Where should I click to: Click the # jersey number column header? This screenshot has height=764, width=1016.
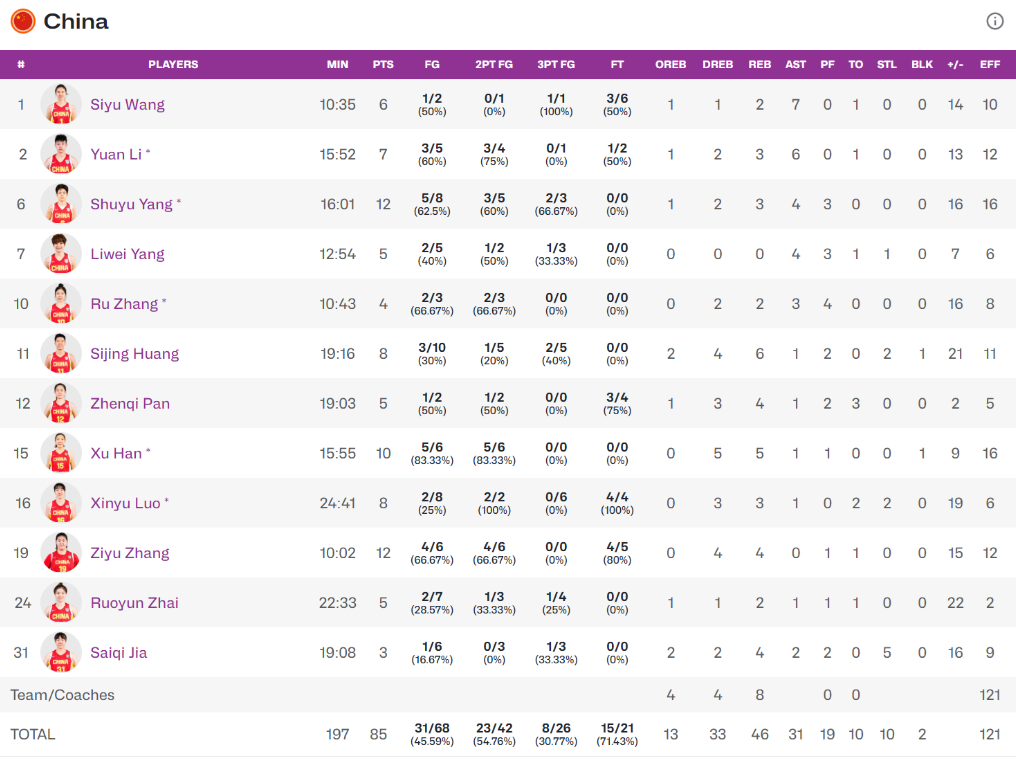[21, 64]
